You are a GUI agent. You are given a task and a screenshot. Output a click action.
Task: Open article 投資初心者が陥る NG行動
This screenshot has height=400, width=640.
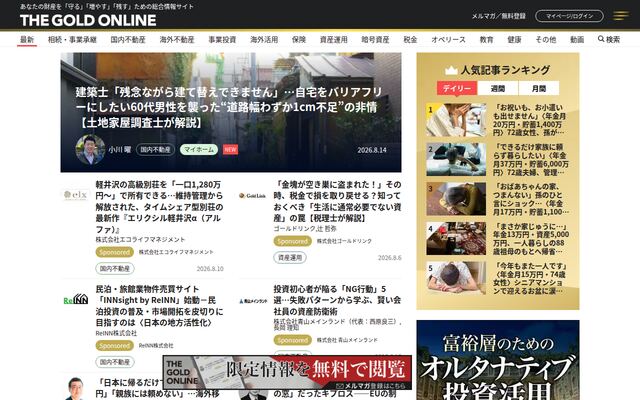(x=337, y=300)
